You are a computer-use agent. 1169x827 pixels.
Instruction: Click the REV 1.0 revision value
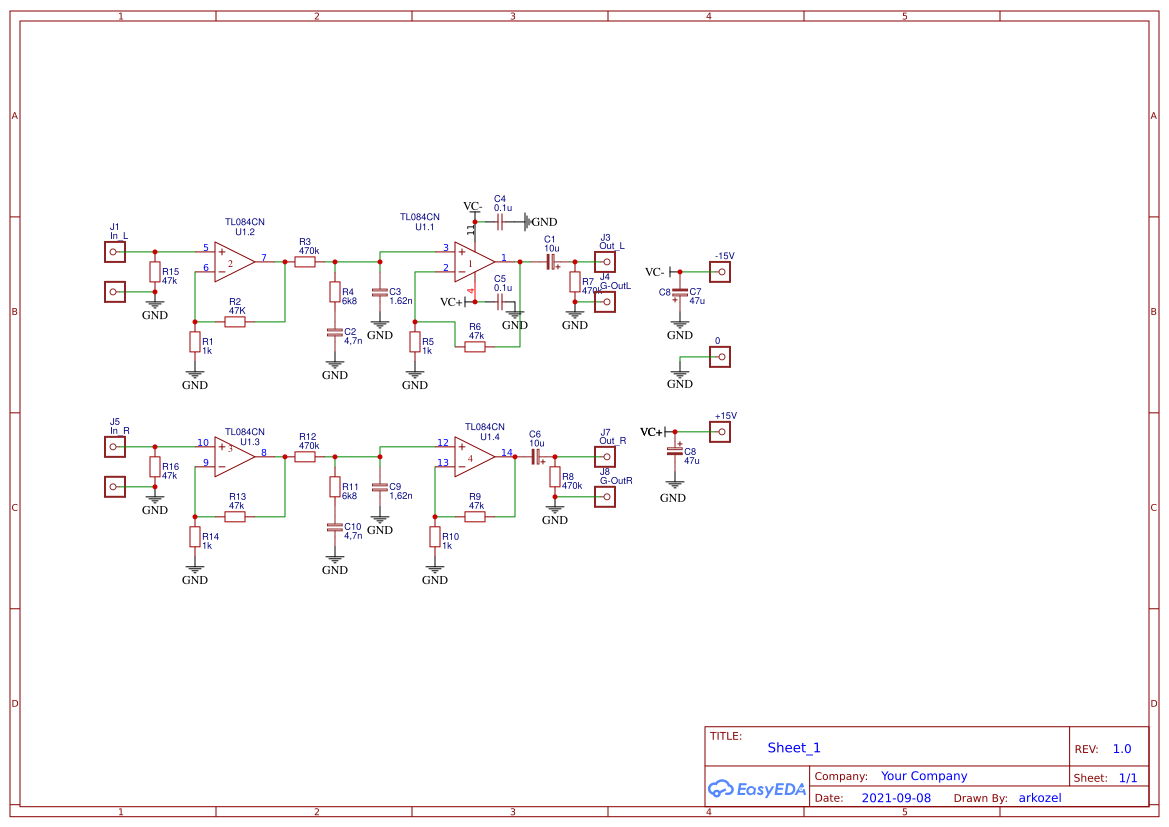(1122, 749)
